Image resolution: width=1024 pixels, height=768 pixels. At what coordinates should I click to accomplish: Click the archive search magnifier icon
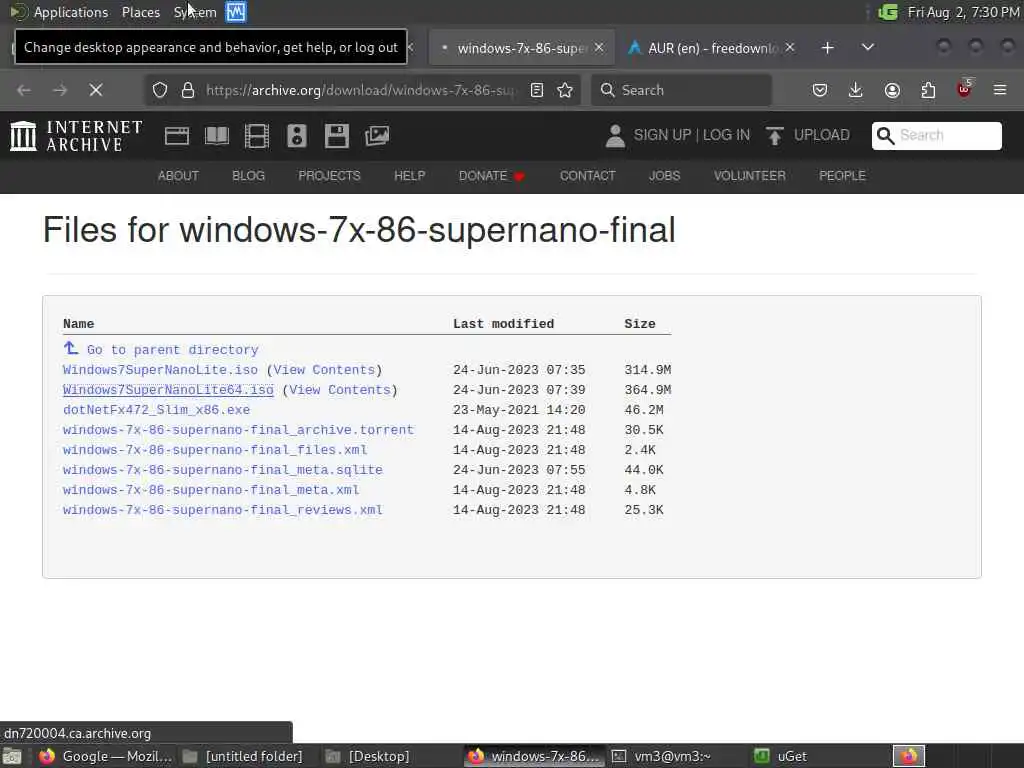coord(885,135)
